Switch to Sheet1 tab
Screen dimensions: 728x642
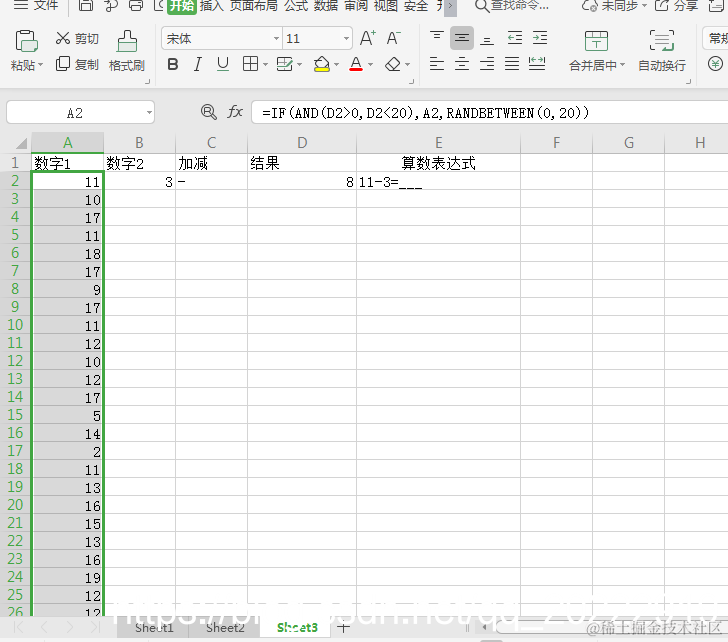tap(154, 628)
